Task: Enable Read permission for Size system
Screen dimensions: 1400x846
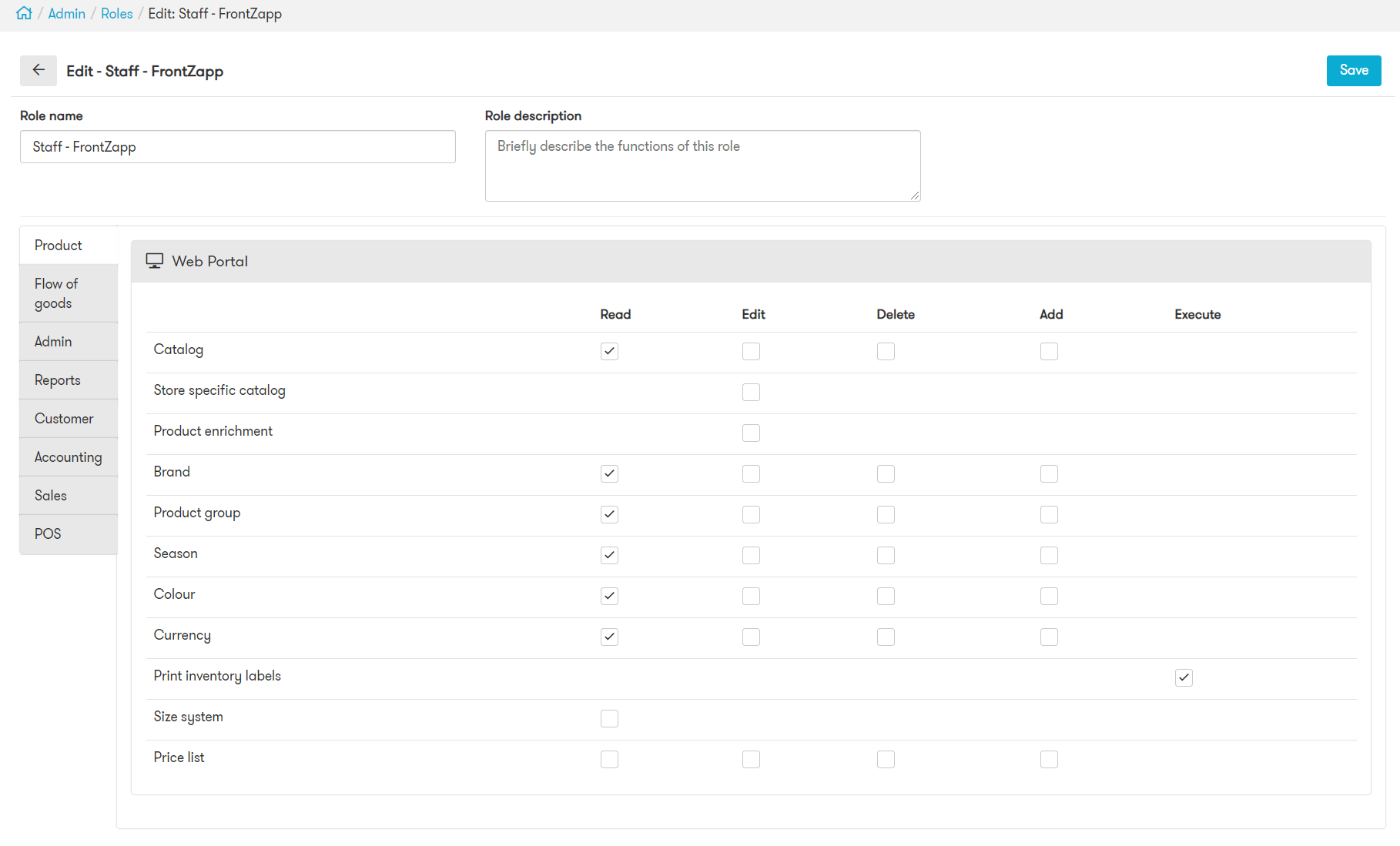Action: (609, 718)
